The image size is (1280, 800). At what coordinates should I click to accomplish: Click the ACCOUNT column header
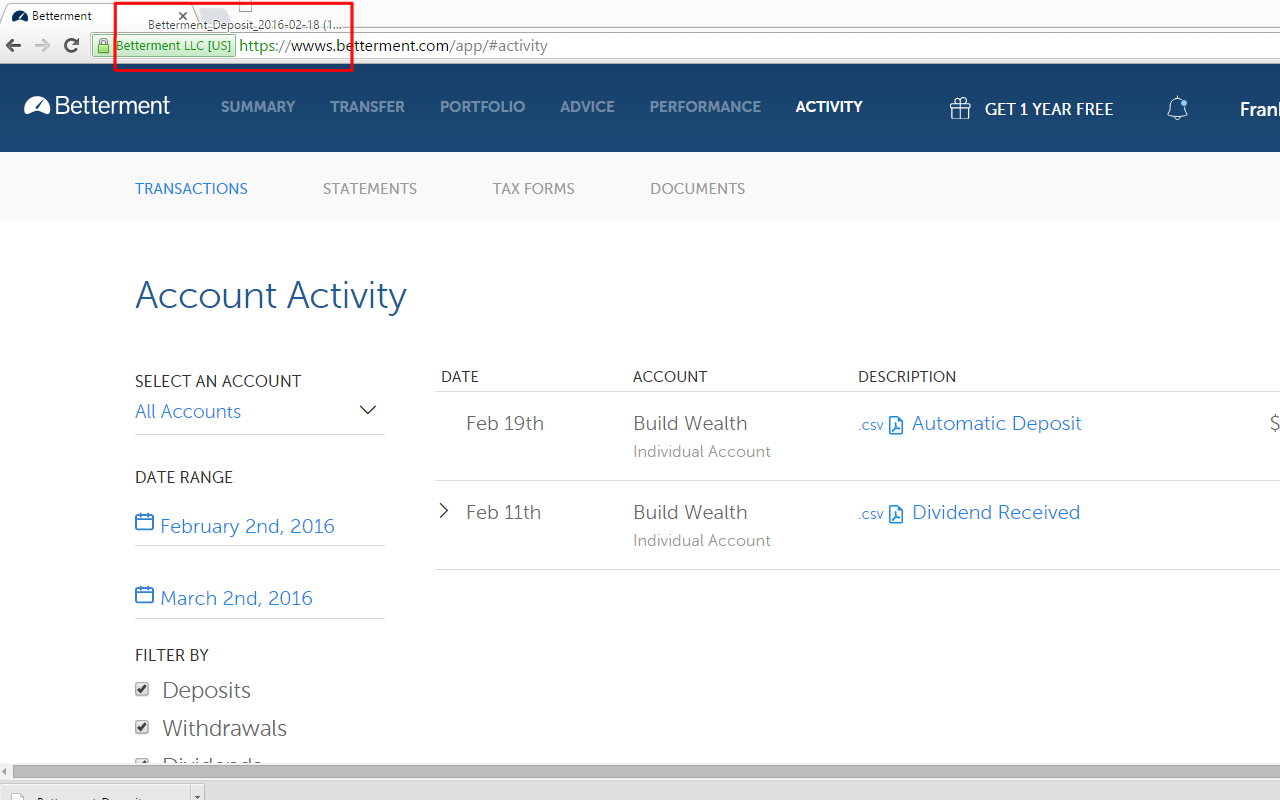coord(670,377)
